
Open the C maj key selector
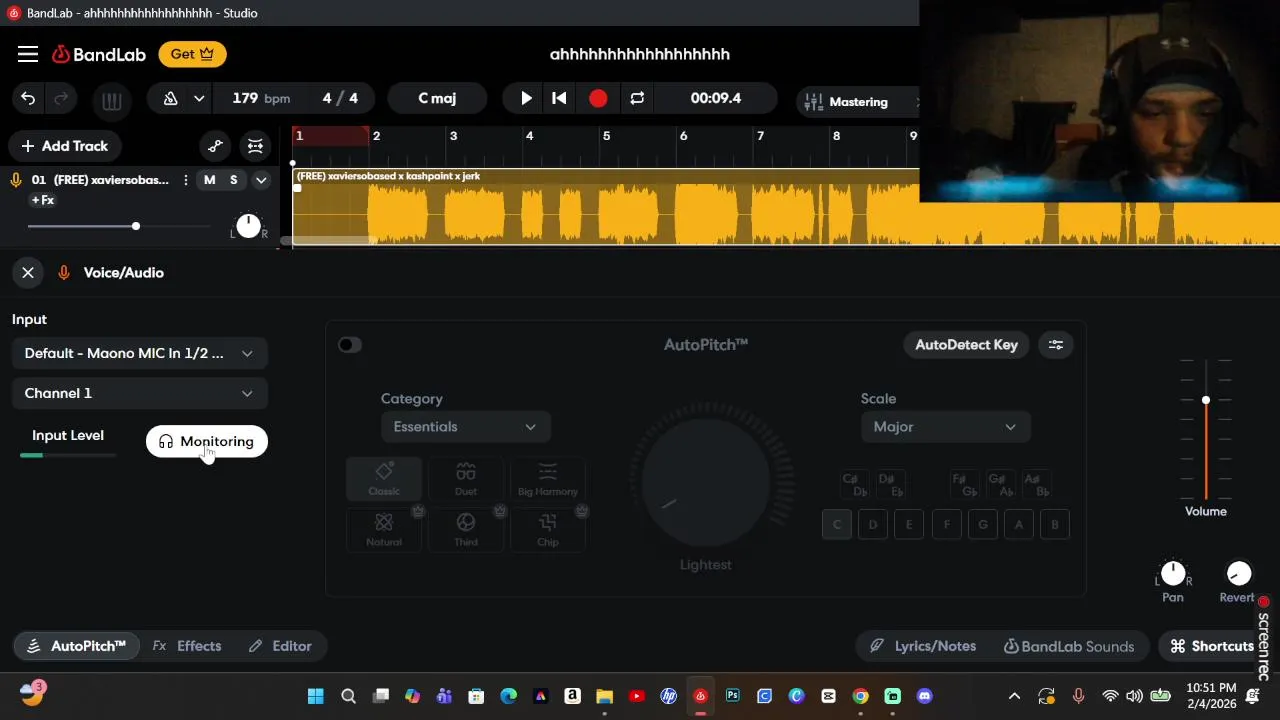click(437, 98)
